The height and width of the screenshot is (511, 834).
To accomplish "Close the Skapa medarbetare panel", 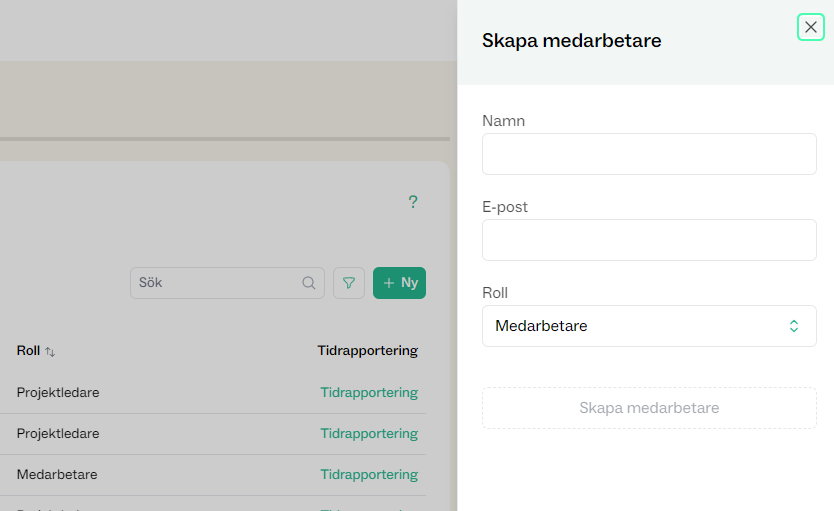I will point(811,27).
